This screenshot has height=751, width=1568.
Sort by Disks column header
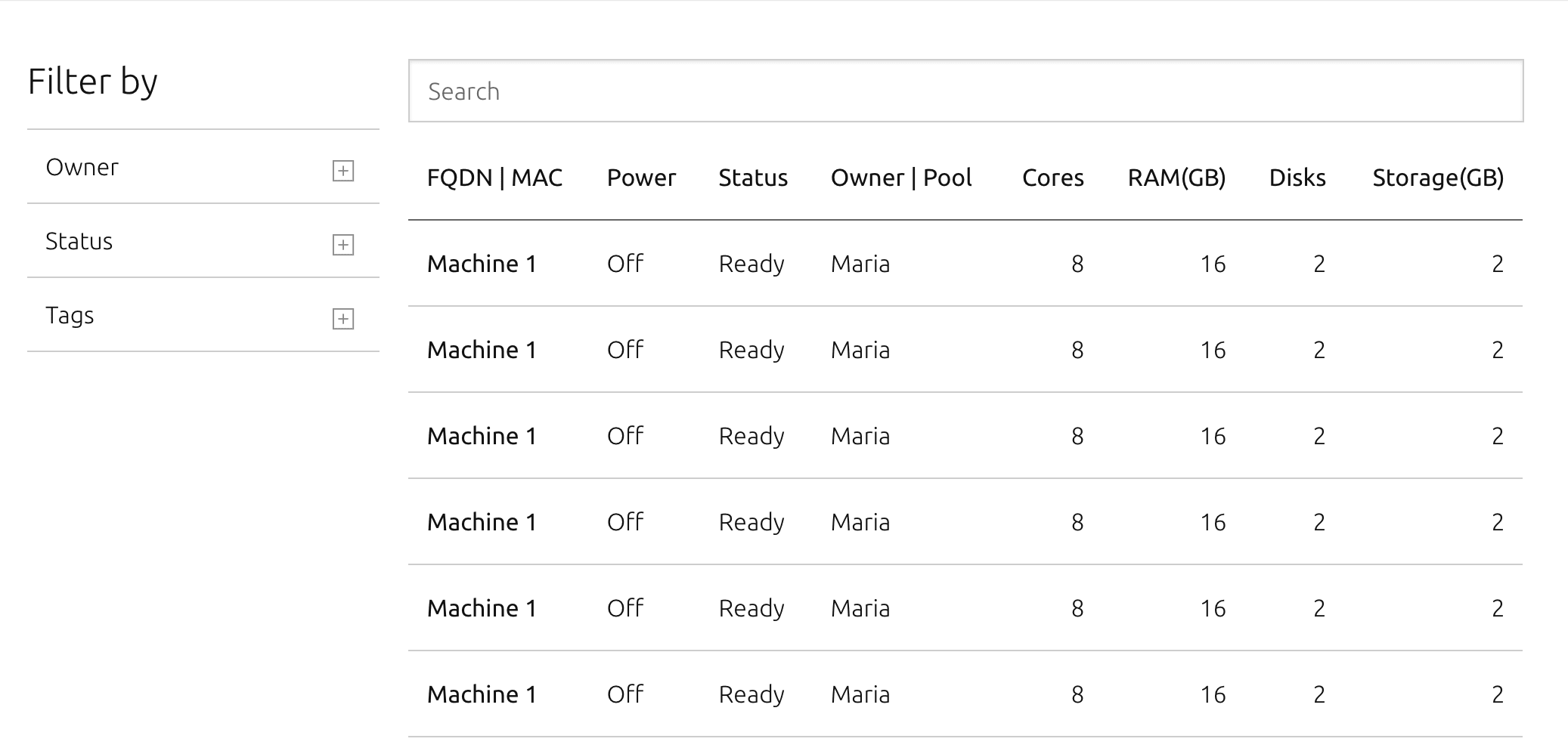point(1297,178)
